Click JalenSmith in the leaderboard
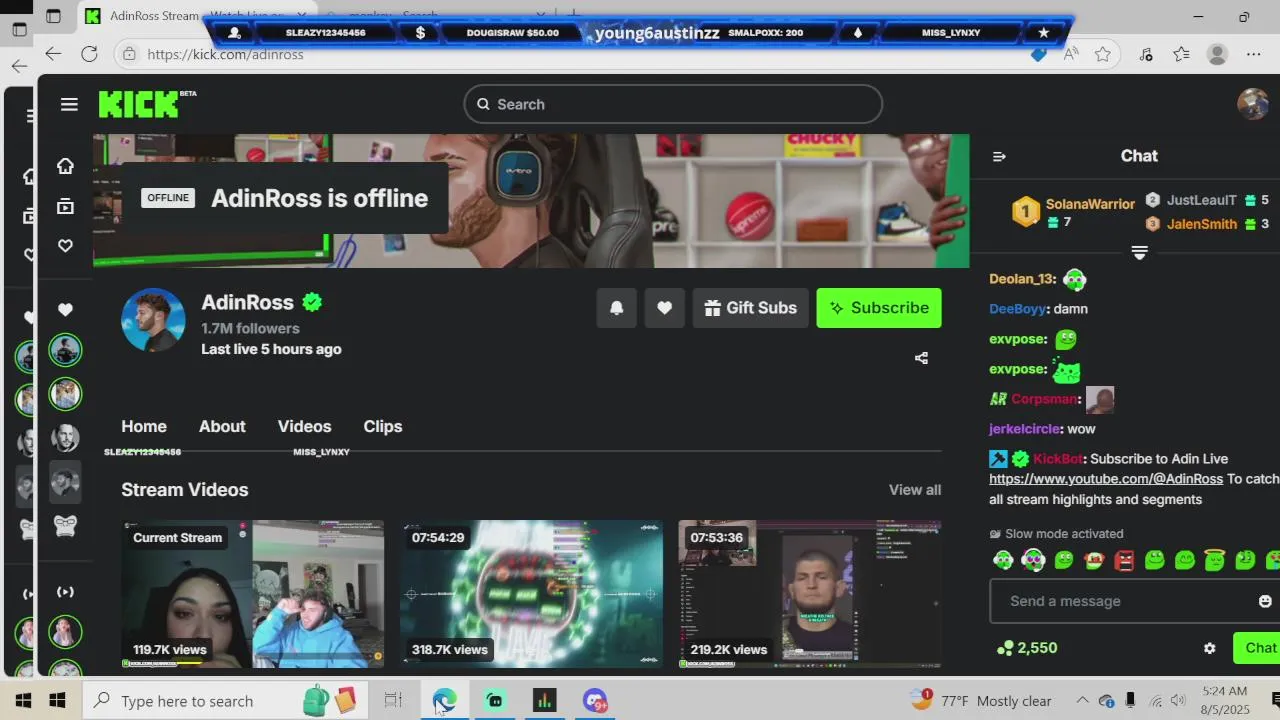 pyautogui.click(x=1202, y=224)
